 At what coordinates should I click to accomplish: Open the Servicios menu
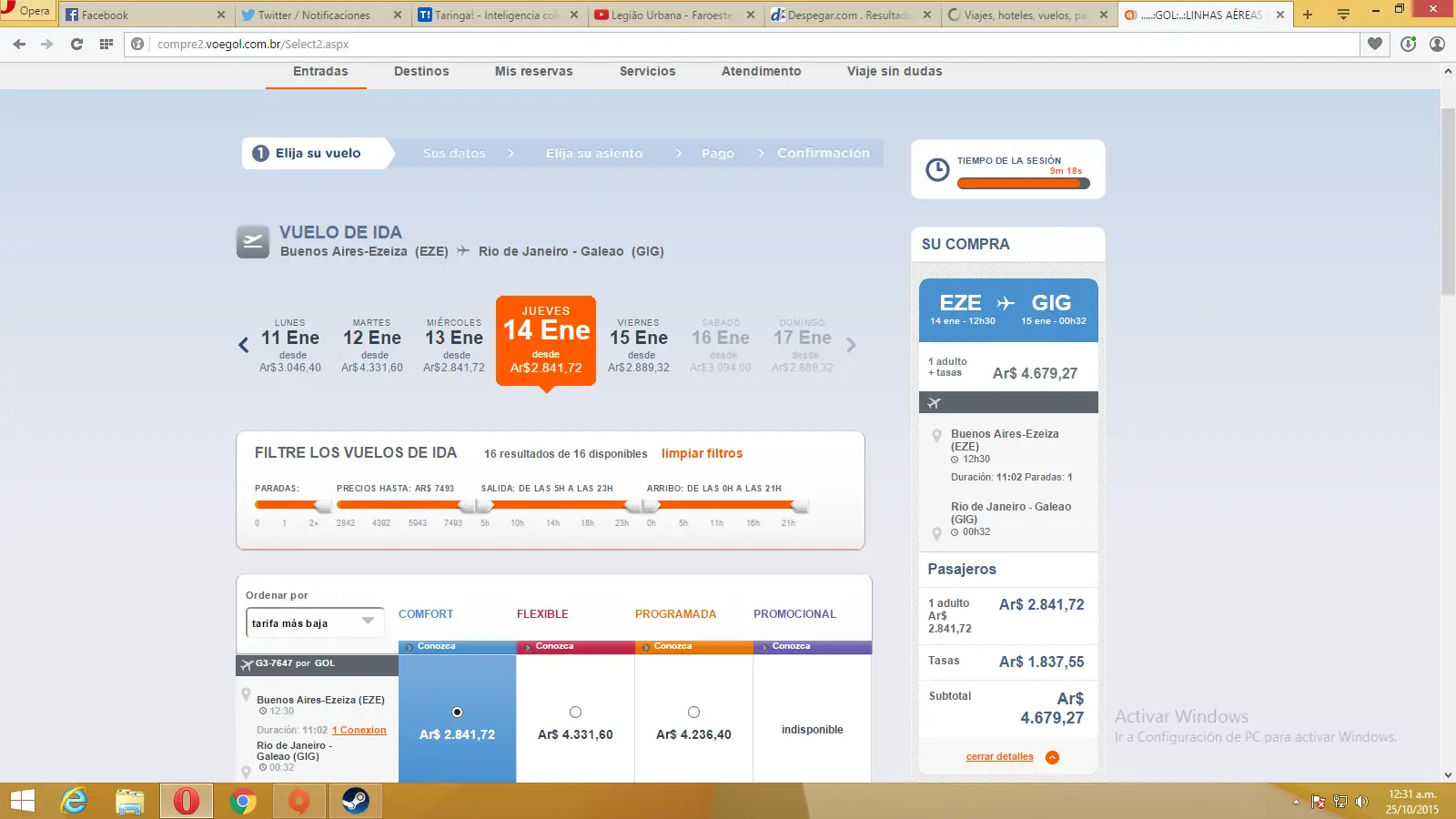(x=648, y=71)
